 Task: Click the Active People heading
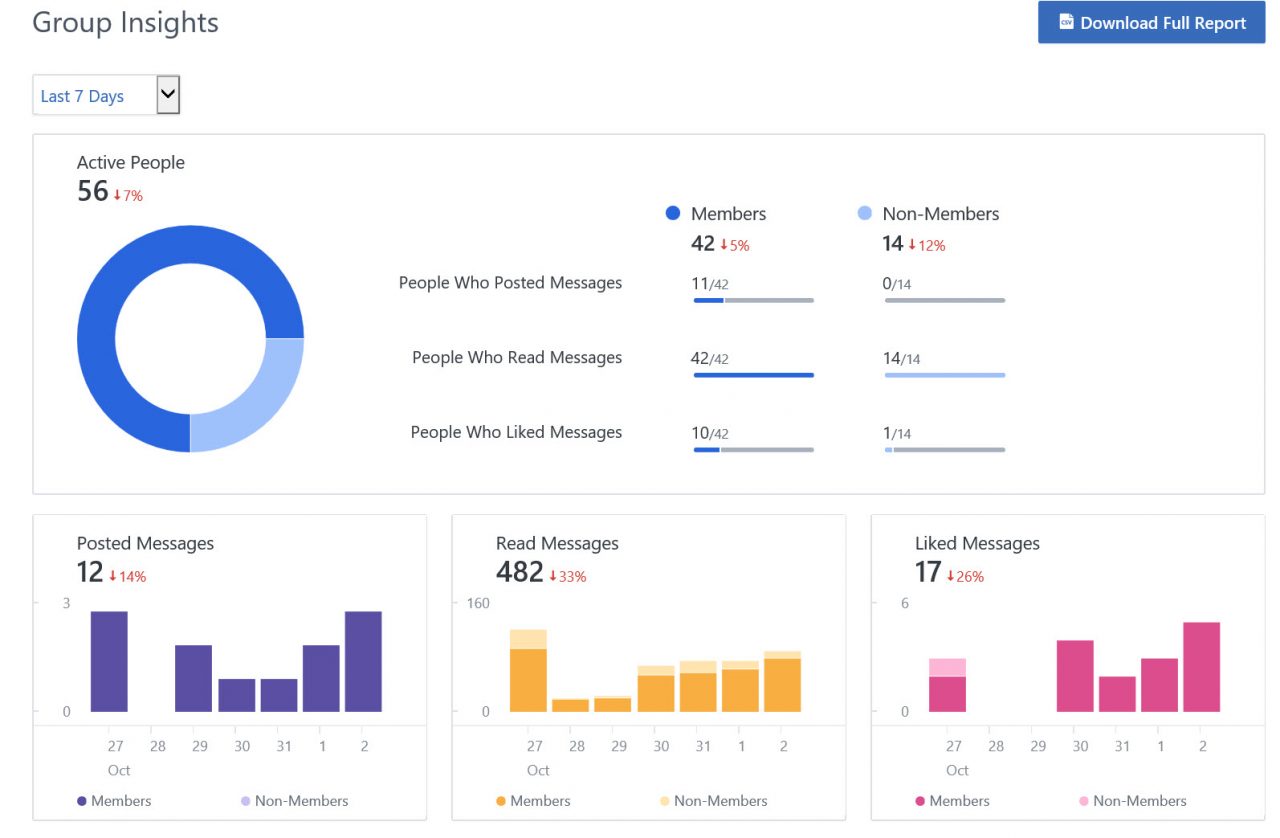click(x=131, y=162)
